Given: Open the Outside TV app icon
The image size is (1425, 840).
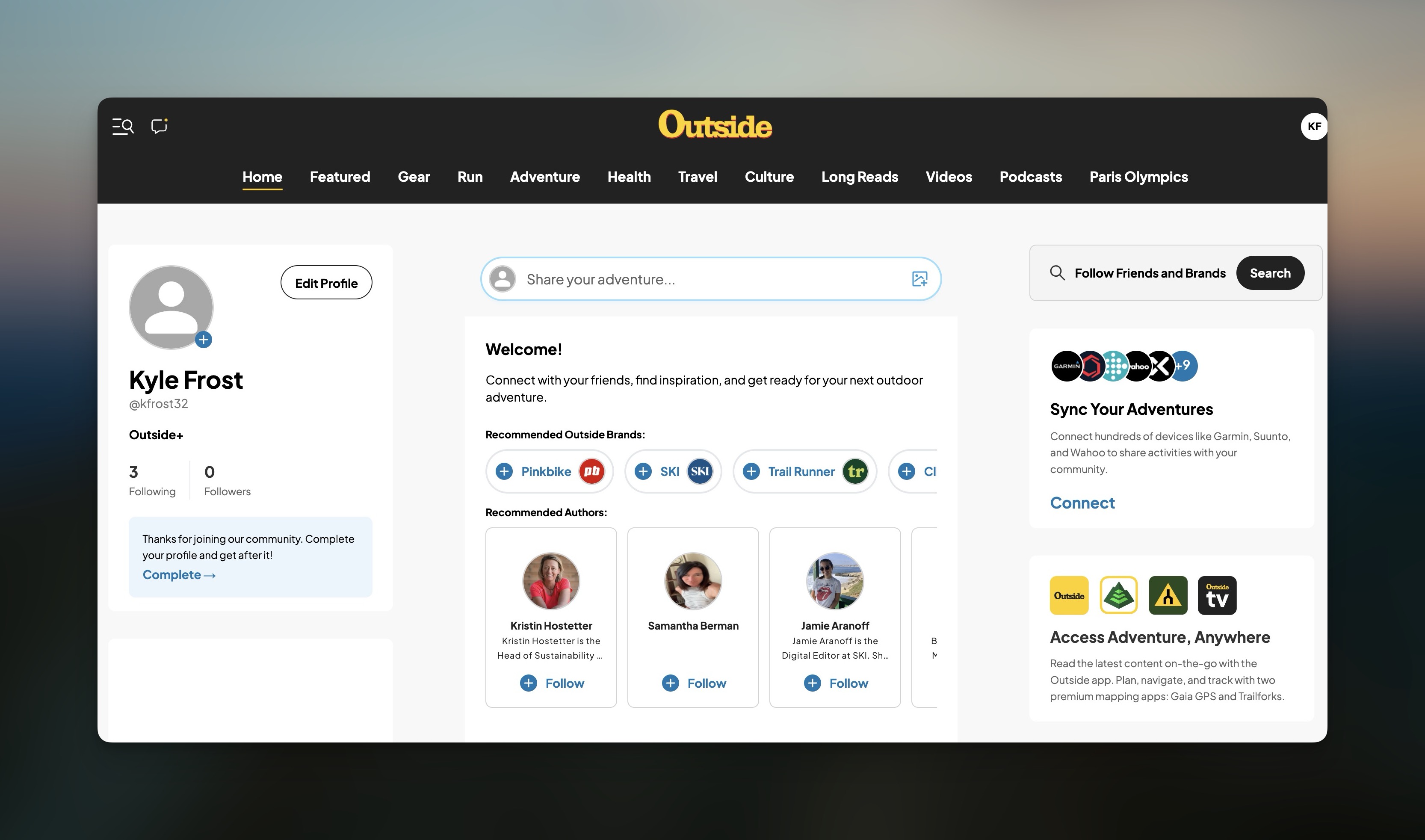Looking at the screenshot, I should pos(1217,595).
